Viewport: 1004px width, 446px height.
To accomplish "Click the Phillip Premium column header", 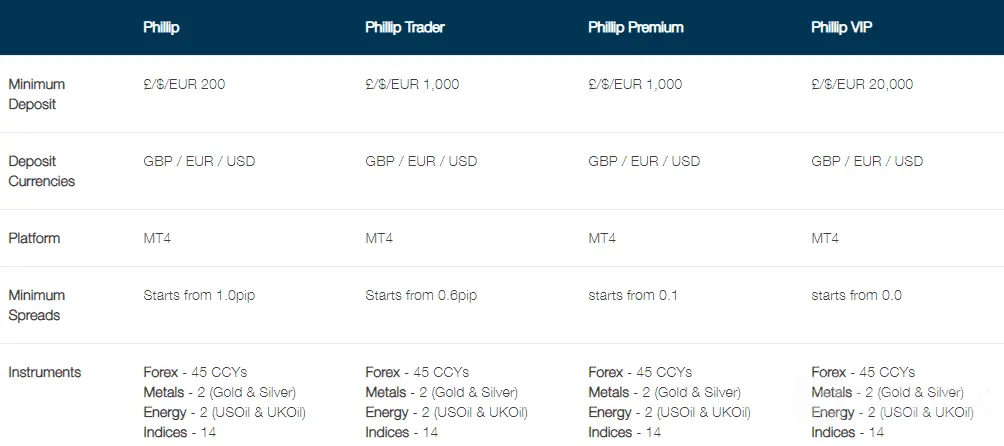I will (636, 27).
